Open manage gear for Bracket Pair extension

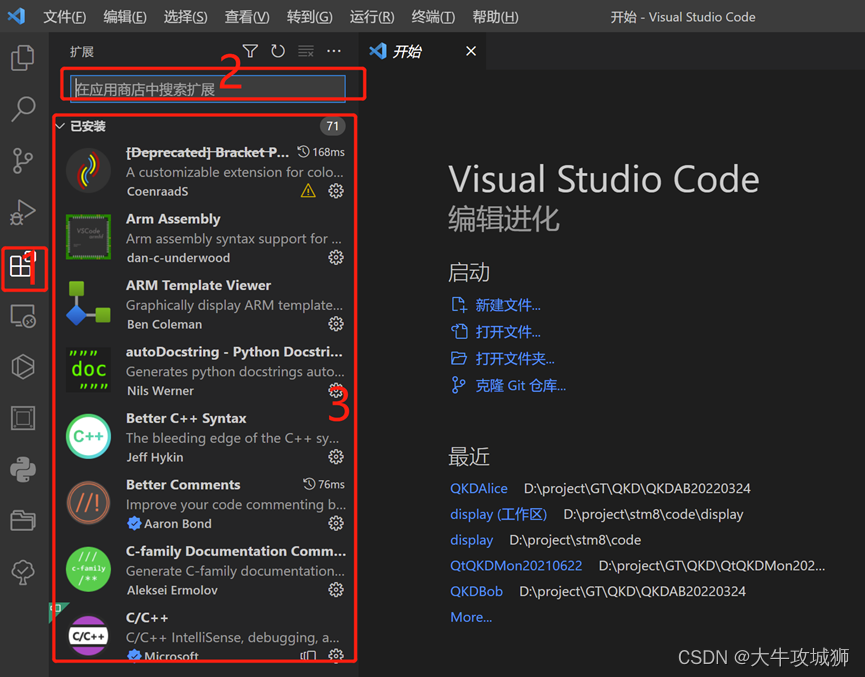click(x=336, y=191)
